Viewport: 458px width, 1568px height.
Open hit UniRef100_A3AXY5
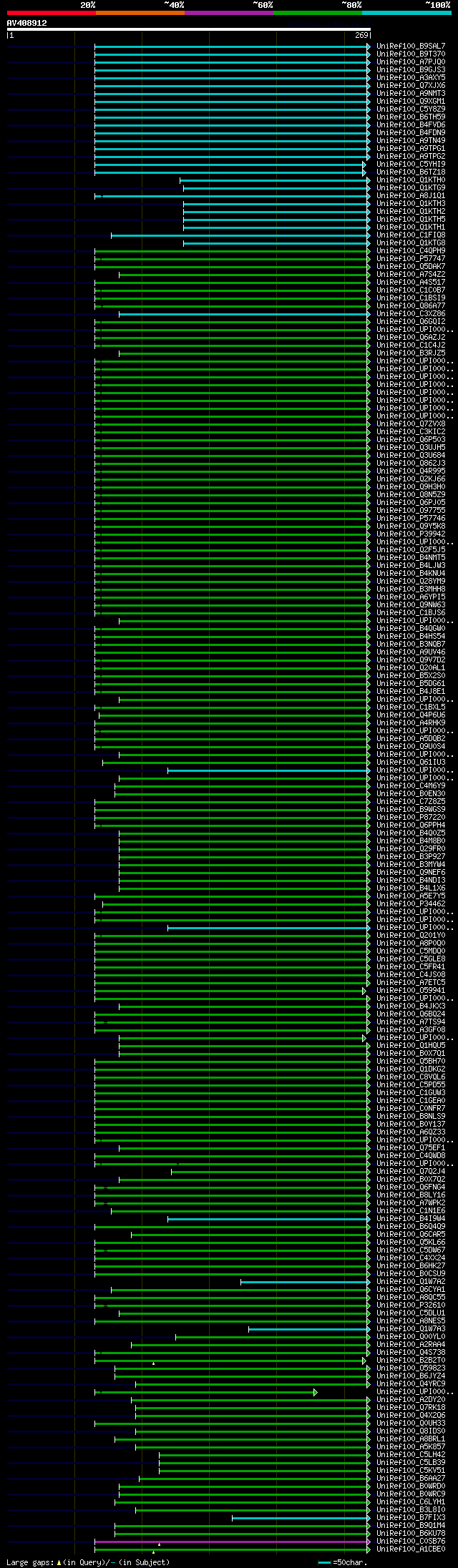click(x=411, y=78)
